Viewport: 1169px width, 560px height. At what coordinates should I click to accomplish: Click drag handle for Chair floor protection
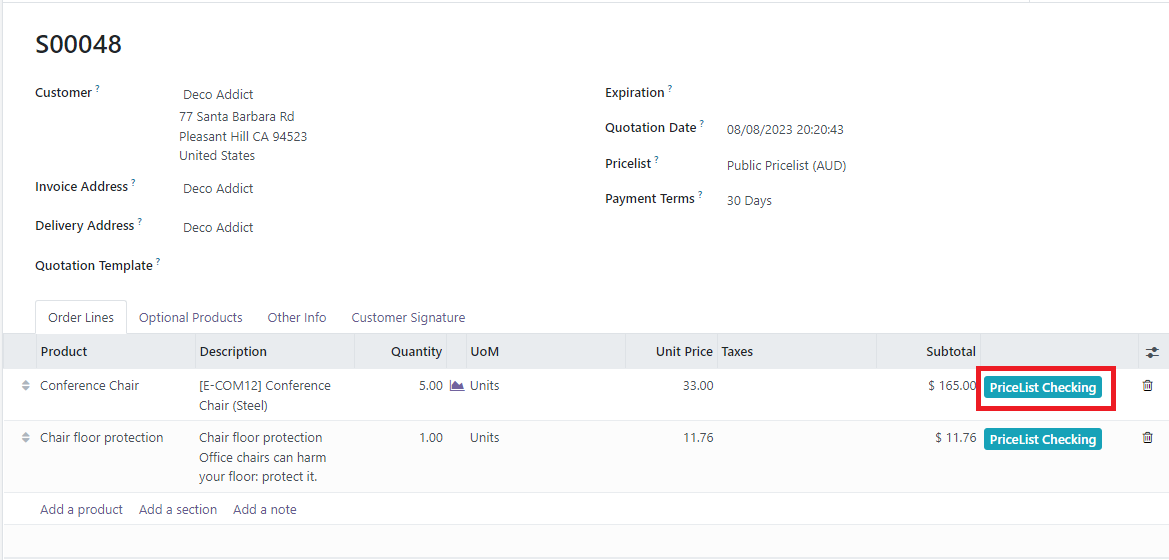pyautogui.click(x=25, y=438)
